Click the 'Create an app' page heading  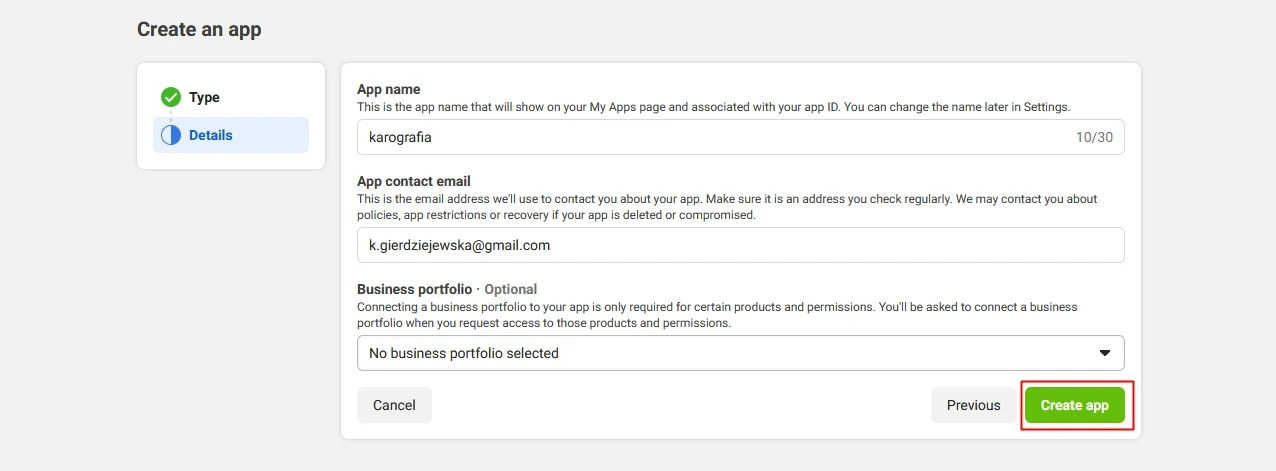pos(199,29)
